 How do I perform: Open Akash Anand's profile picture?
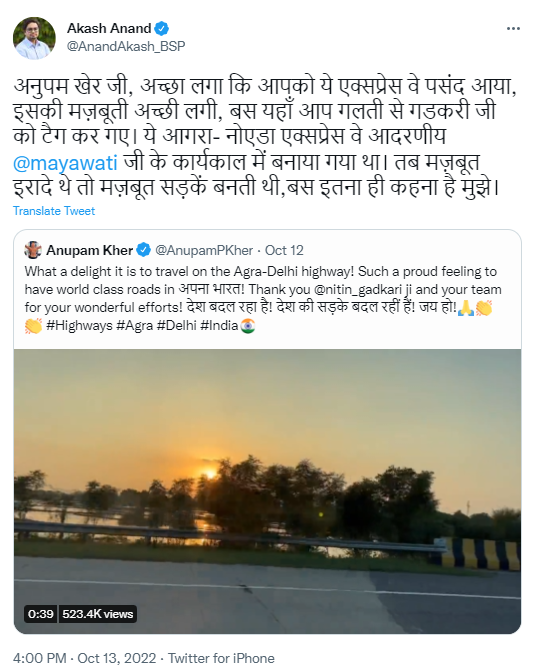tap(34, 38)
